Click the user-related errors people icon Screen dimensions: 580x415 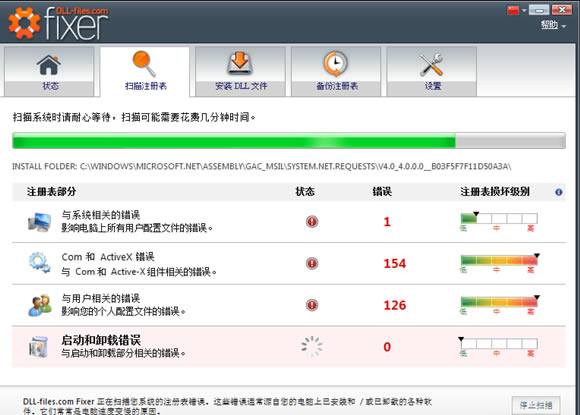tap(40, 305)
